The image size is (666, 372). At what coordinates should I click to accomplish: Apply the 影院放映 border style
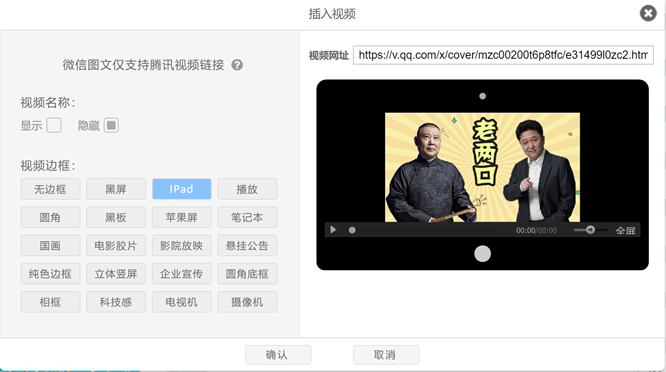181,245
